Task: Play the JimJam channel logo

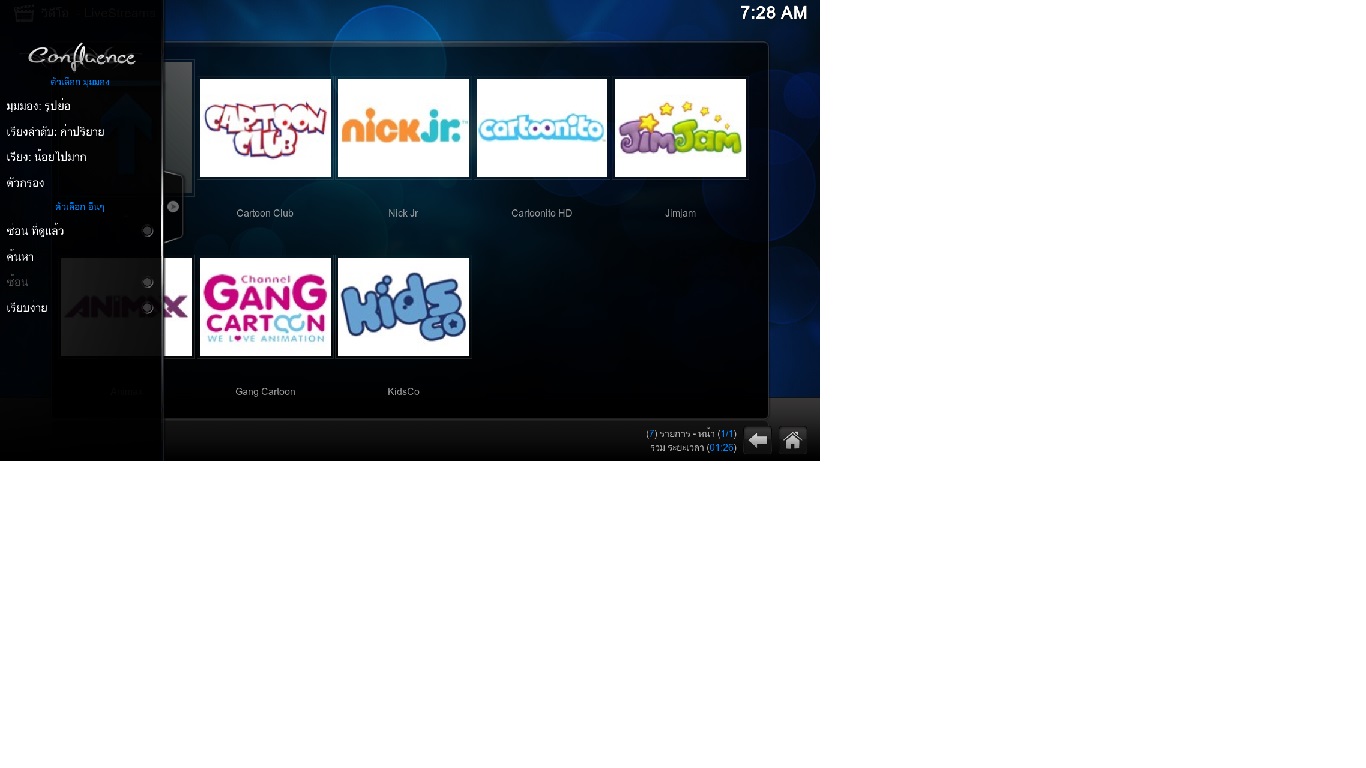Action: coord(680,128)
